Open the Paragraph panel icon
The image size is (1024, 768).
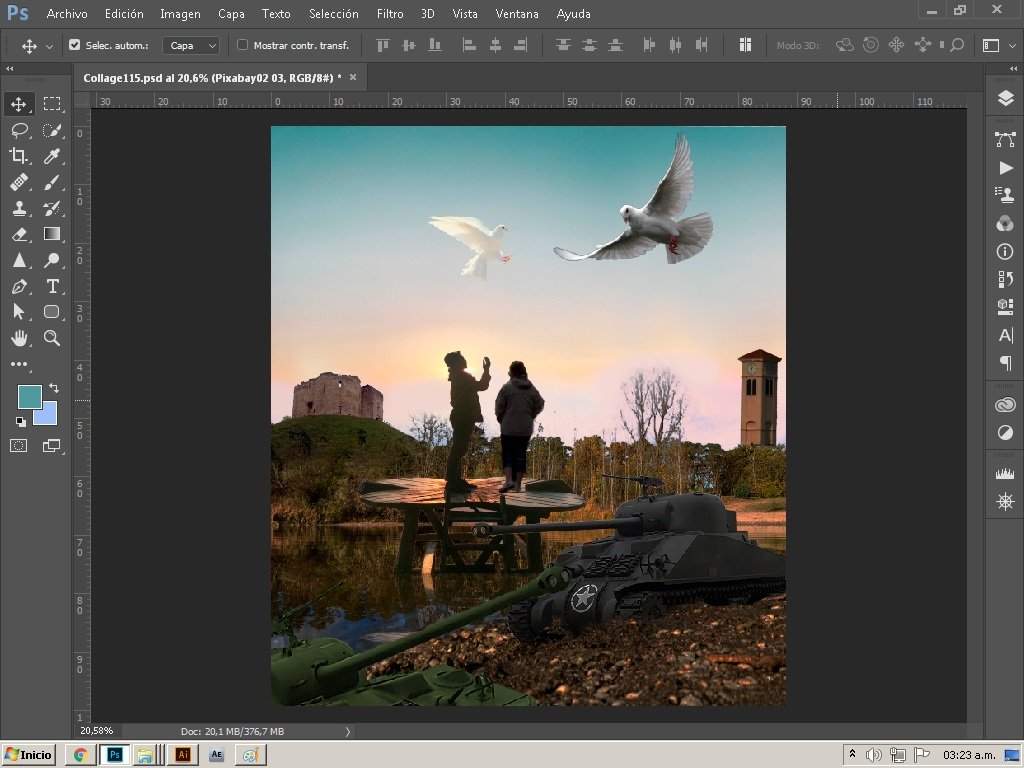coord(1005,362)
